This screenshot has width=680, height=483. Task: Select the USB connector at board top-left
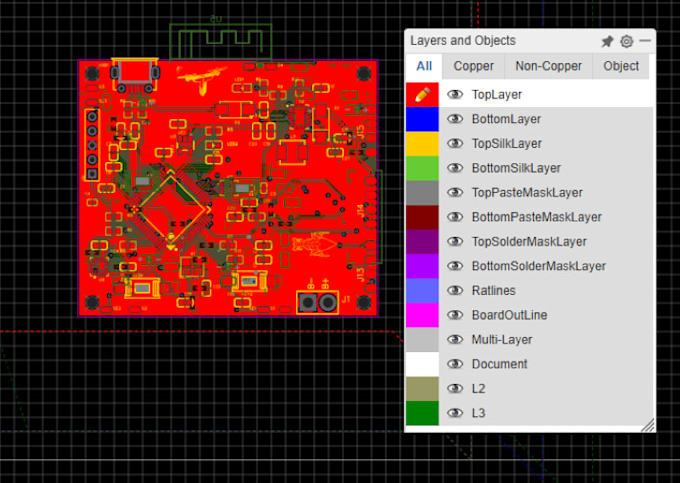click(135, 75)
